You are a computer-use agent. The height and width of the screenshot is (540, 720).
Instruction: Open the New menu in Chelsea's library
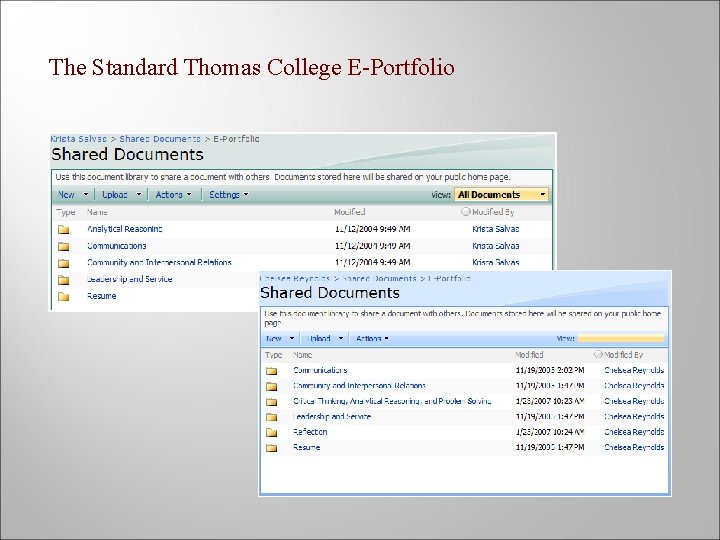click(x=280, y=338)
